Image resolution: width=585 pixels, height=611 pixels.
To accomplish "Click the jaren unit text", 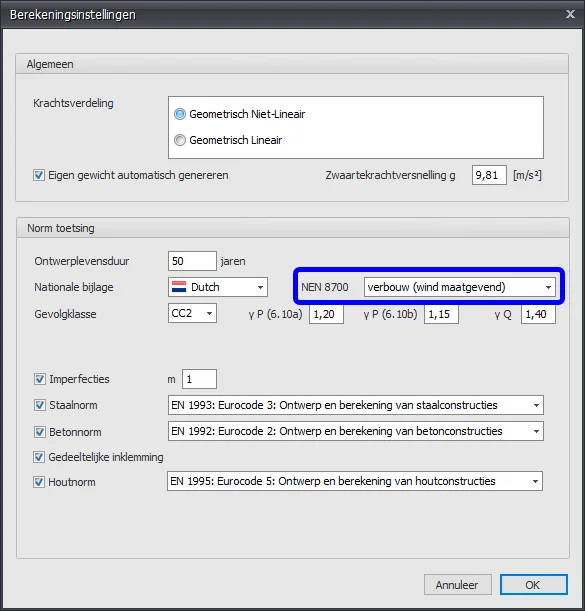I will pos(233,261).
